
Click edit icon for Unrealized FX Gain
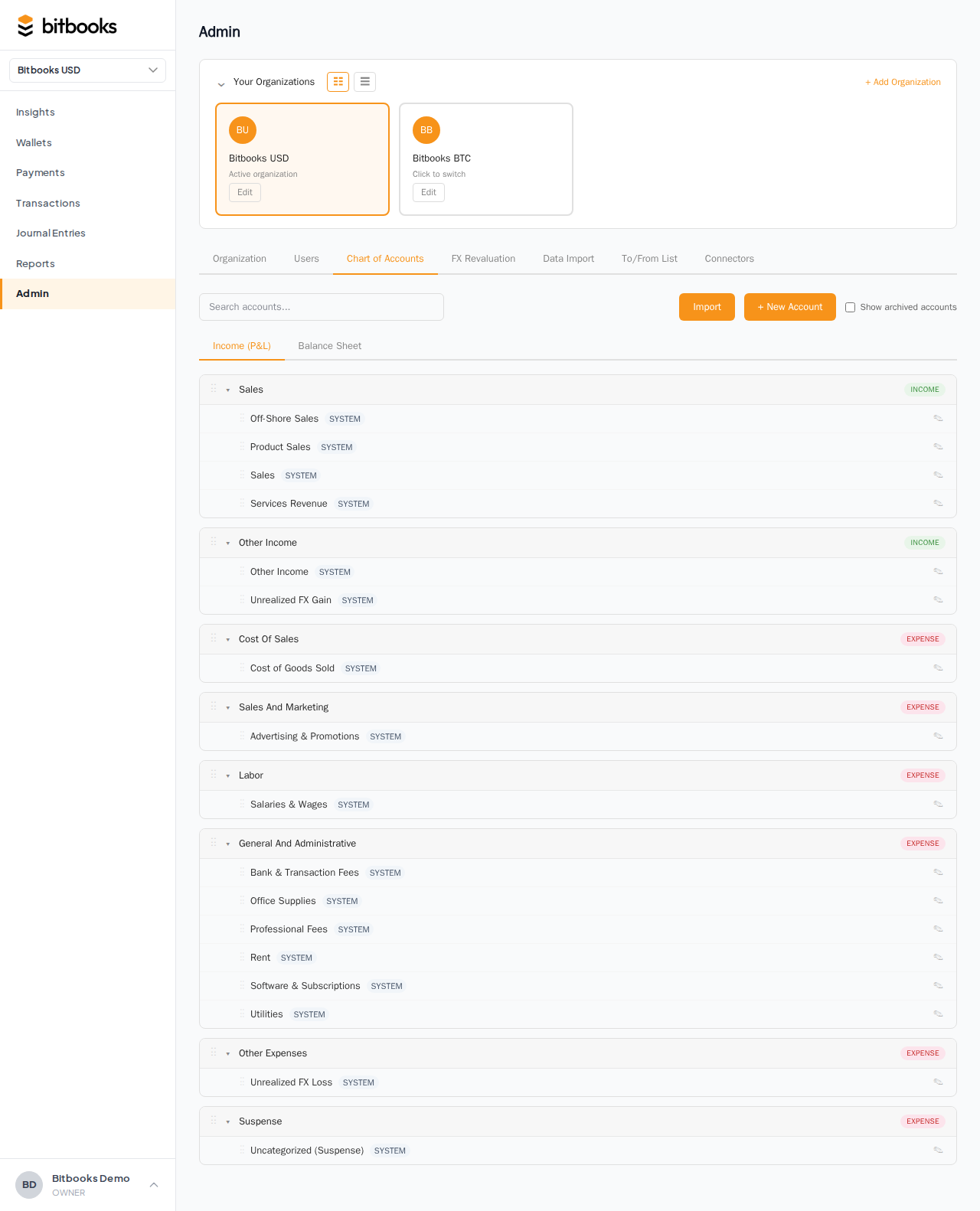point(938,599)
